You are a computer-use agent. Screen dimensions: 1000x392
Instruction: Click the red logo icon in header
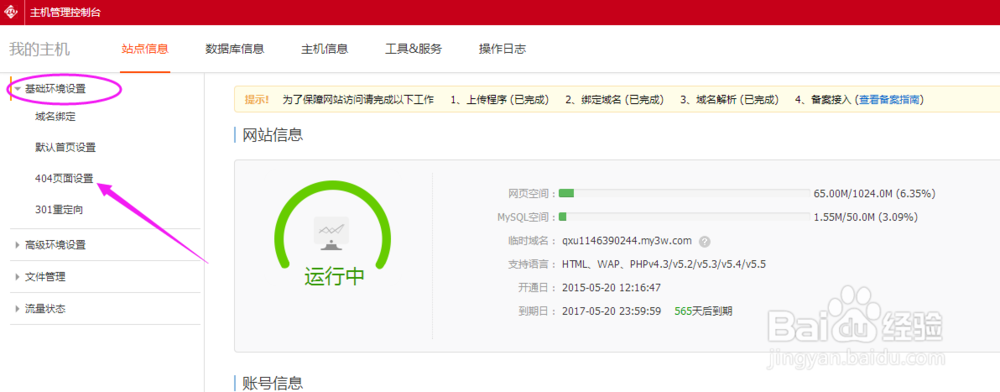(x=11, y=12)
